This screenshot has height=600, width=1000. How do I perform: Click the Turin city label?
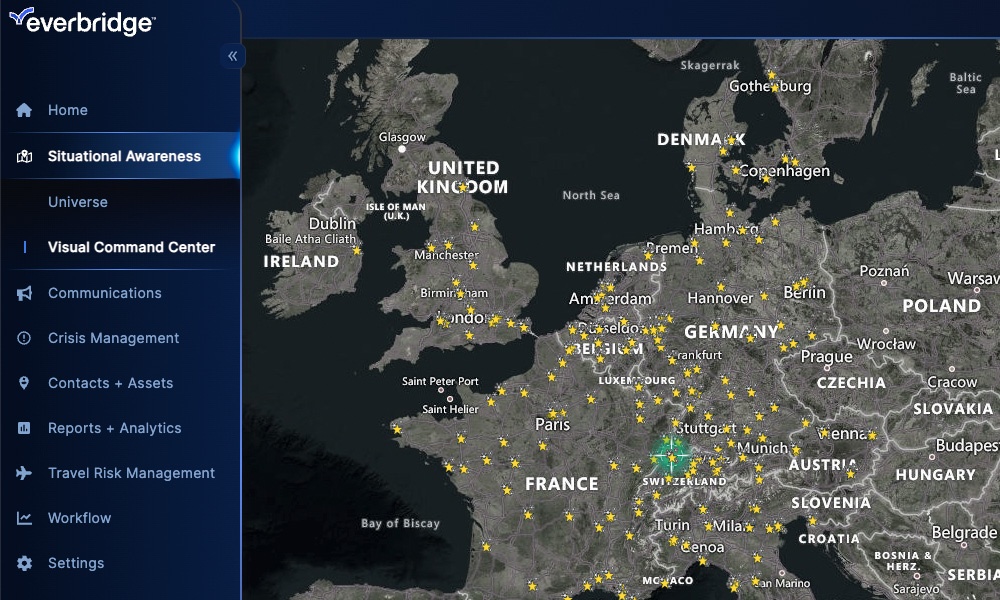pos(672,525)
